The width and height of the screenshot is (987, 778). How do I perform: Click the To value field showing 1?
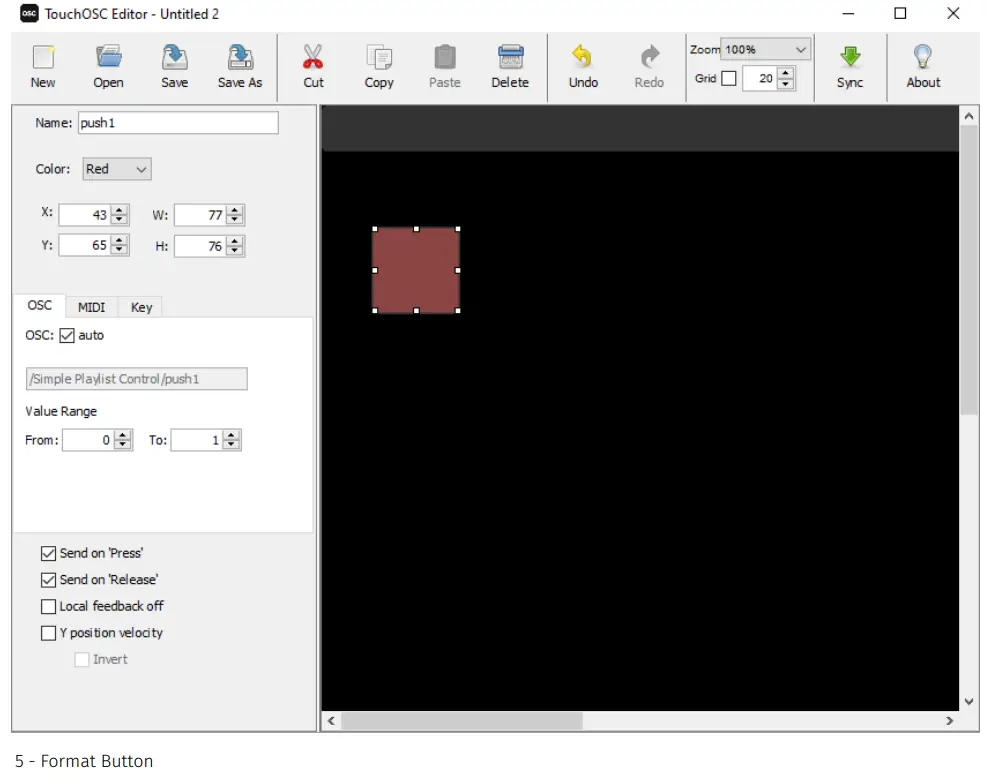coord(197,440)
